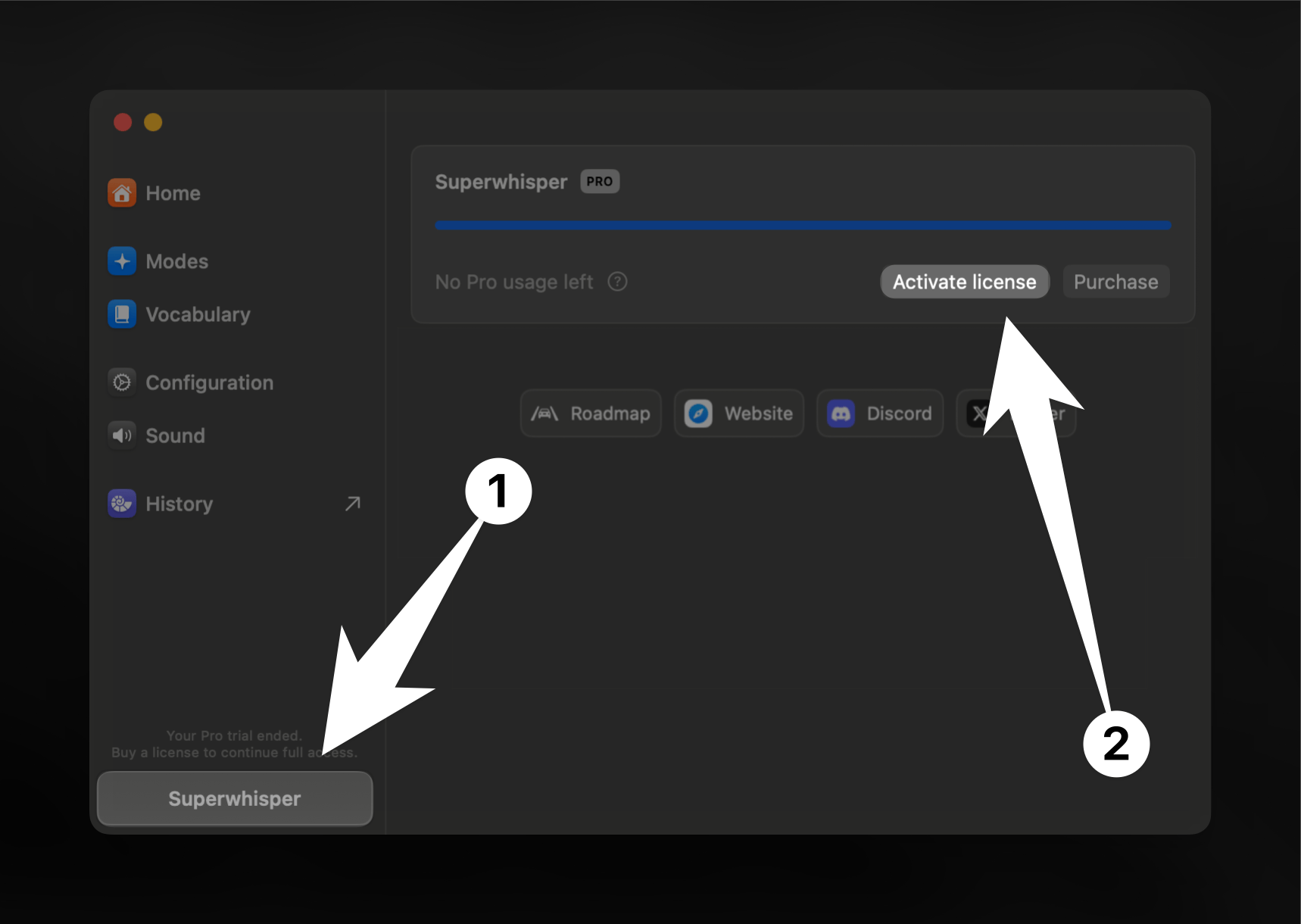
Task: Click the PRO badge beside Superwhisper
Action: tap(600, 182)
